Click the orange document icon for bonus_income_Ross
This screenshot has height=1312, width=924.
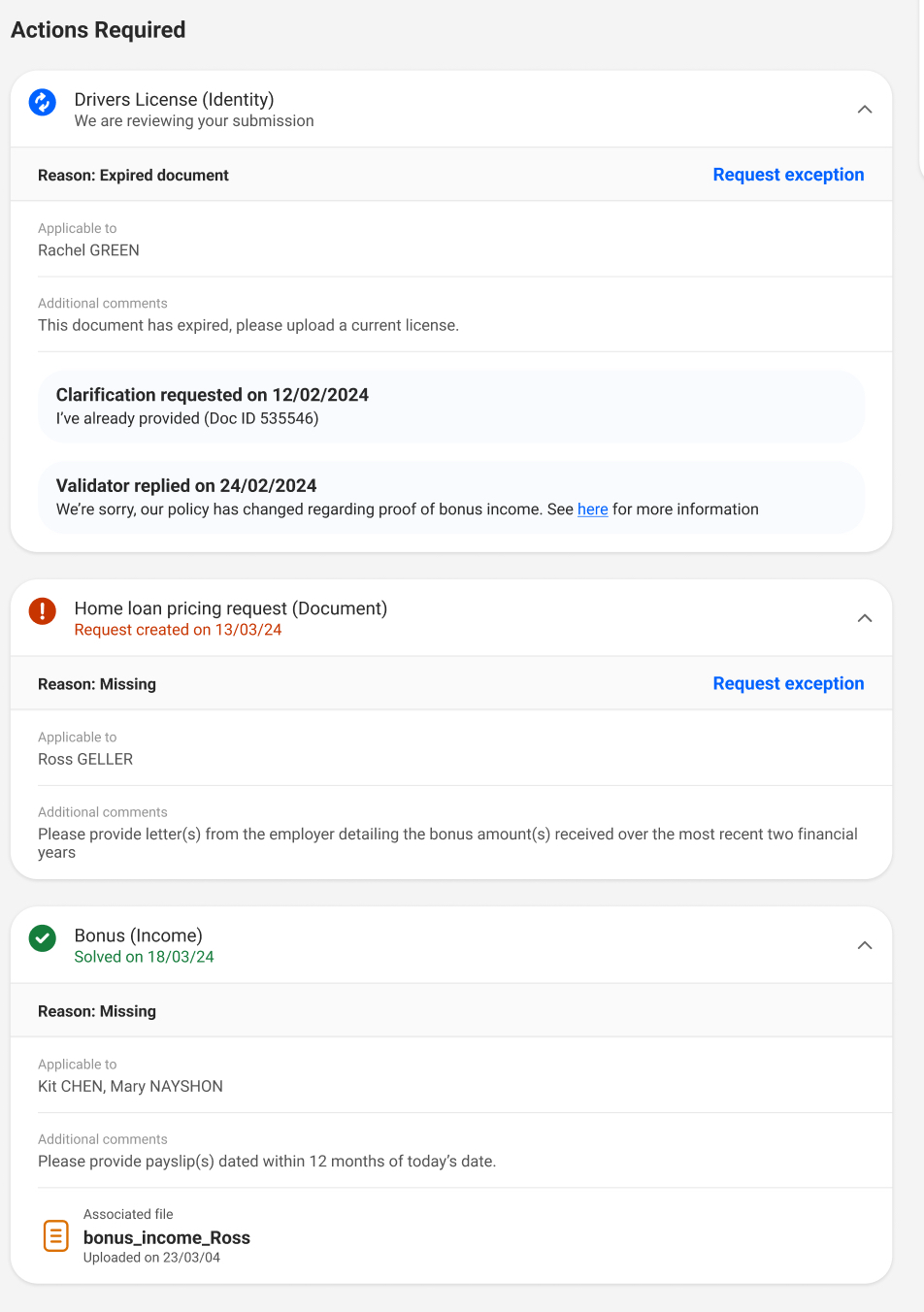[56, 1235]
